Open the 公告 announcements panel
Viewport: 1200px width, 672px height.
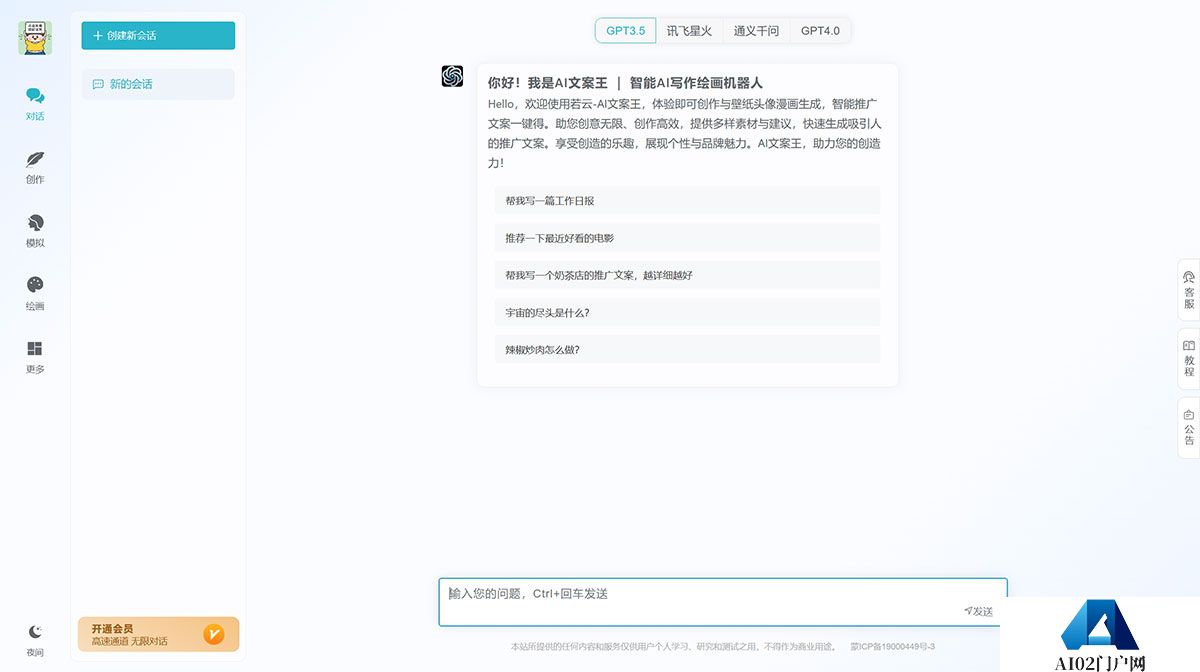1189,427
